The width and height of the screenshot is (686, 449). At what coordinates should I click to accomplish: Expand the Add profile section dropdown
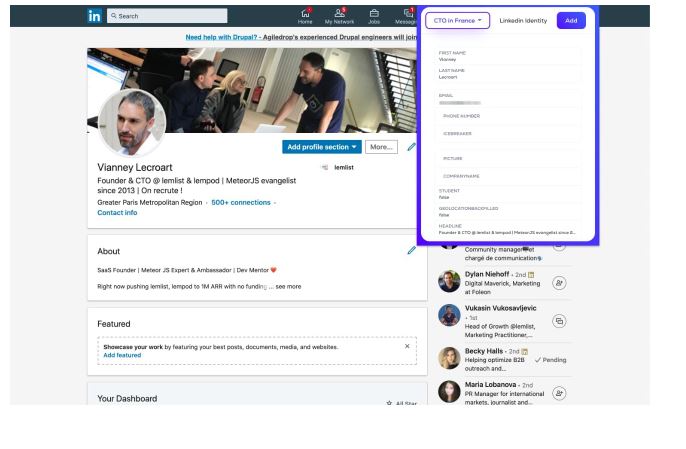click(x=322, y=147)
